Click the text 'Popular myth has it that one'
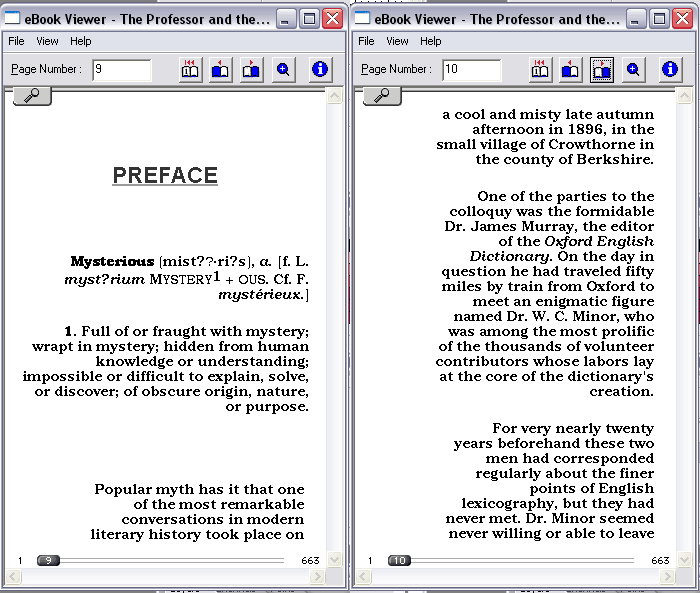Viewport: 700px width, 593px height. pyautogui.click(x=199, y=489)
